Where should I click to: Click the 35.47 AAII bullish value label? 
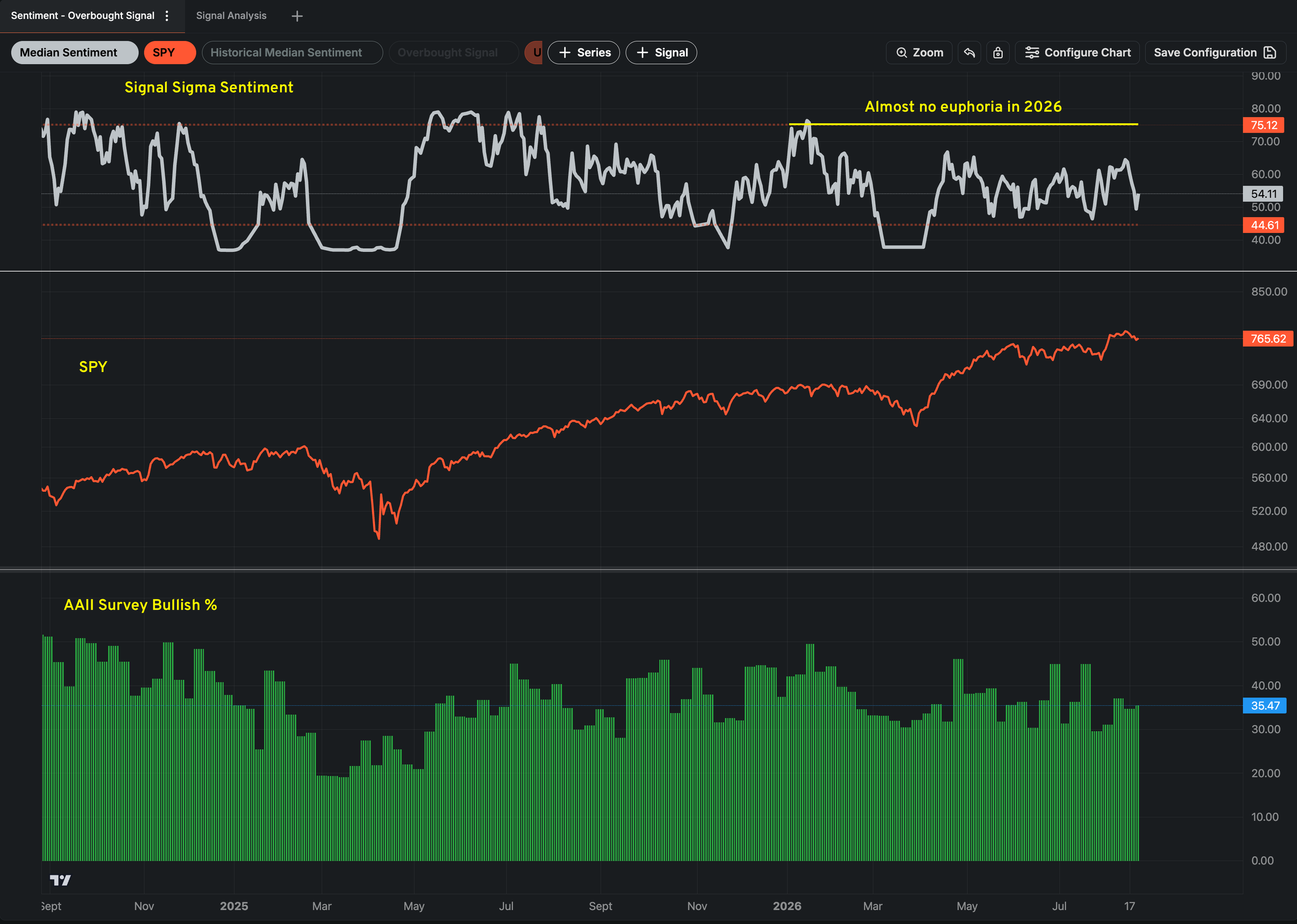point(1265,706)
